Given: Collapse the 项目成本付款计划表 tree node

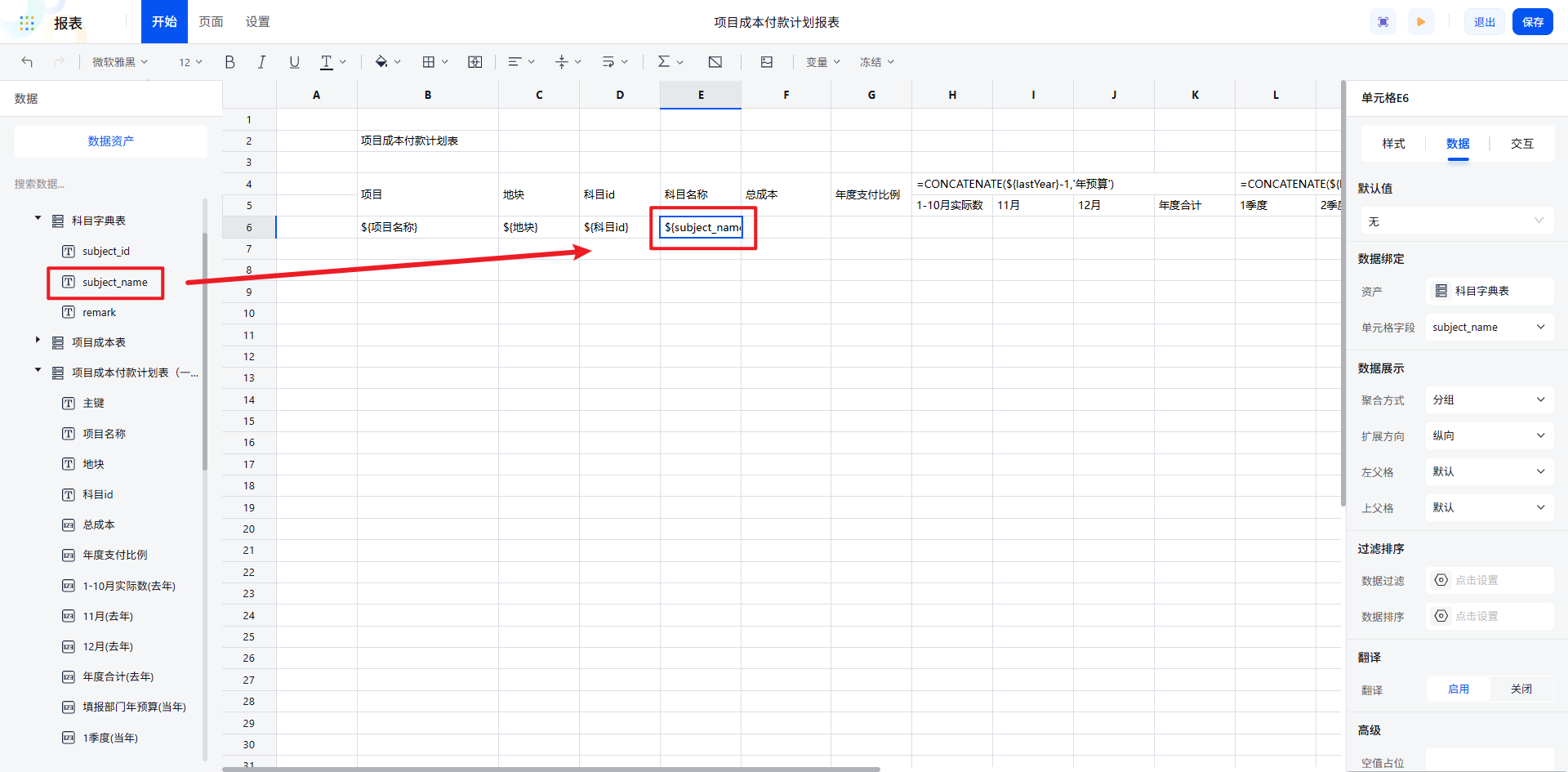Looking at the screenshot, I should [x=38, y=370].
